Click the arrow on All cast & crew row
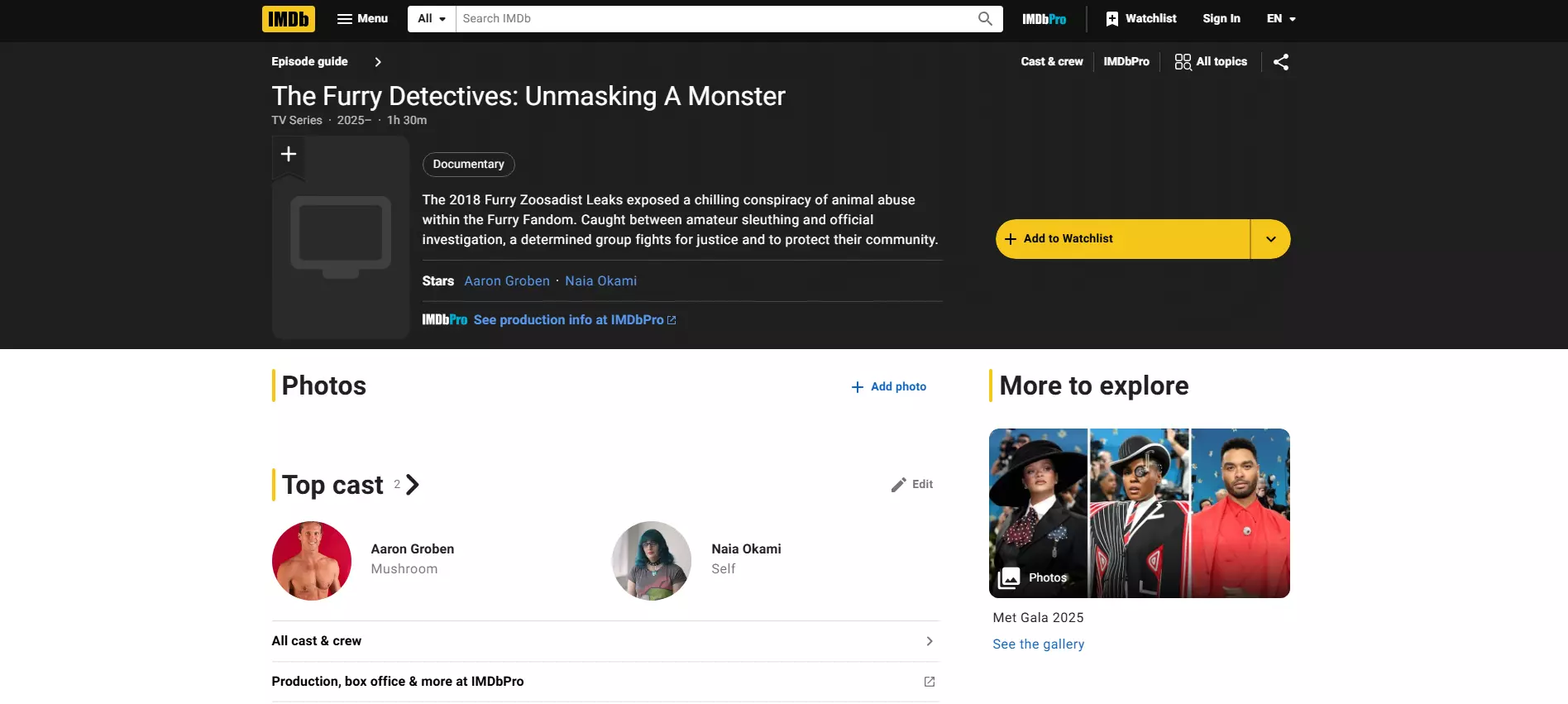1568x704 pixels. [930, 641]
